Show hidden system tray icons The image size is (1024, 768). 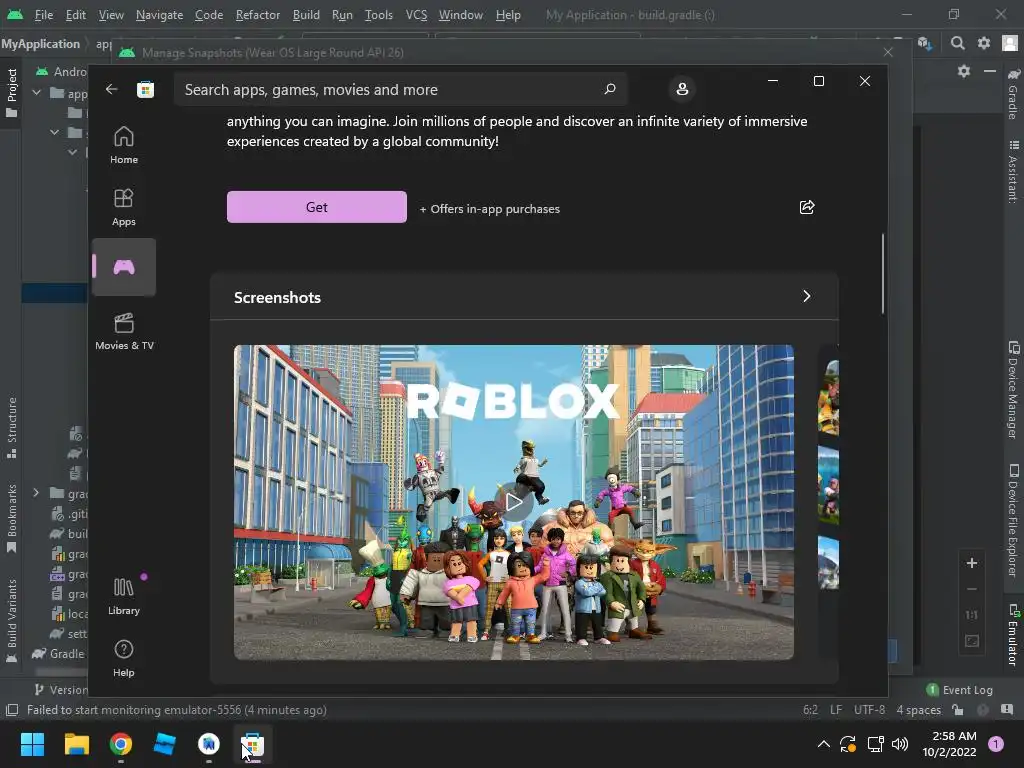click(824, 744)
